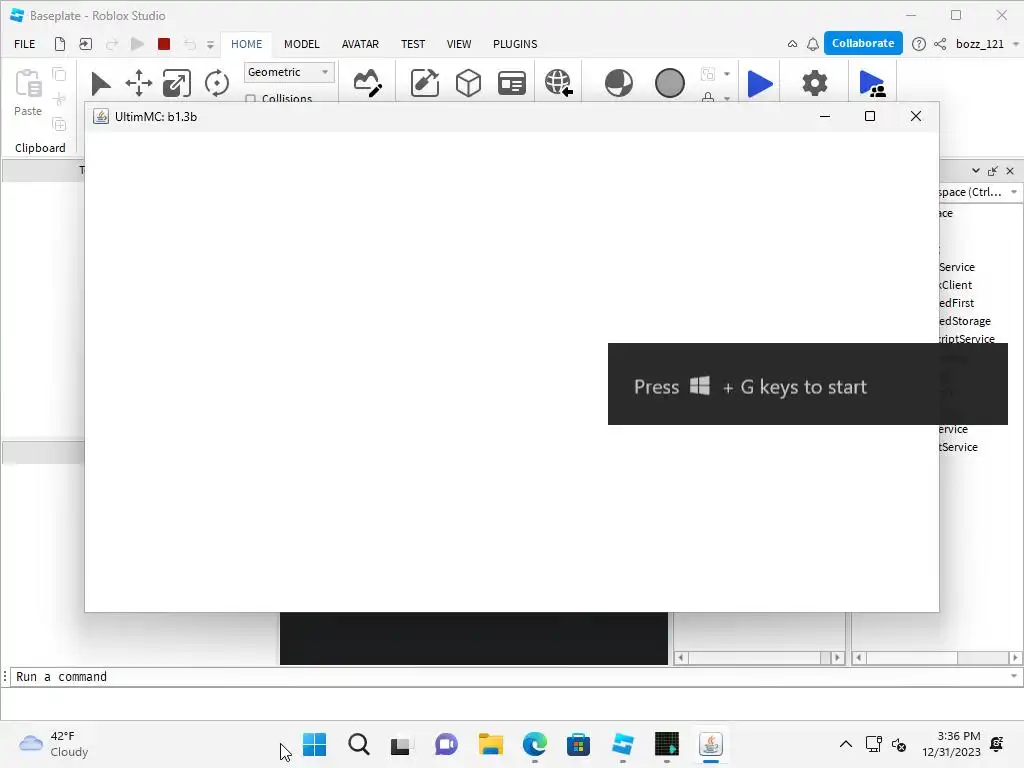Open Game Settings gear icon
This screenshot has width=1024, height=768.
click(x=814, y=83)
